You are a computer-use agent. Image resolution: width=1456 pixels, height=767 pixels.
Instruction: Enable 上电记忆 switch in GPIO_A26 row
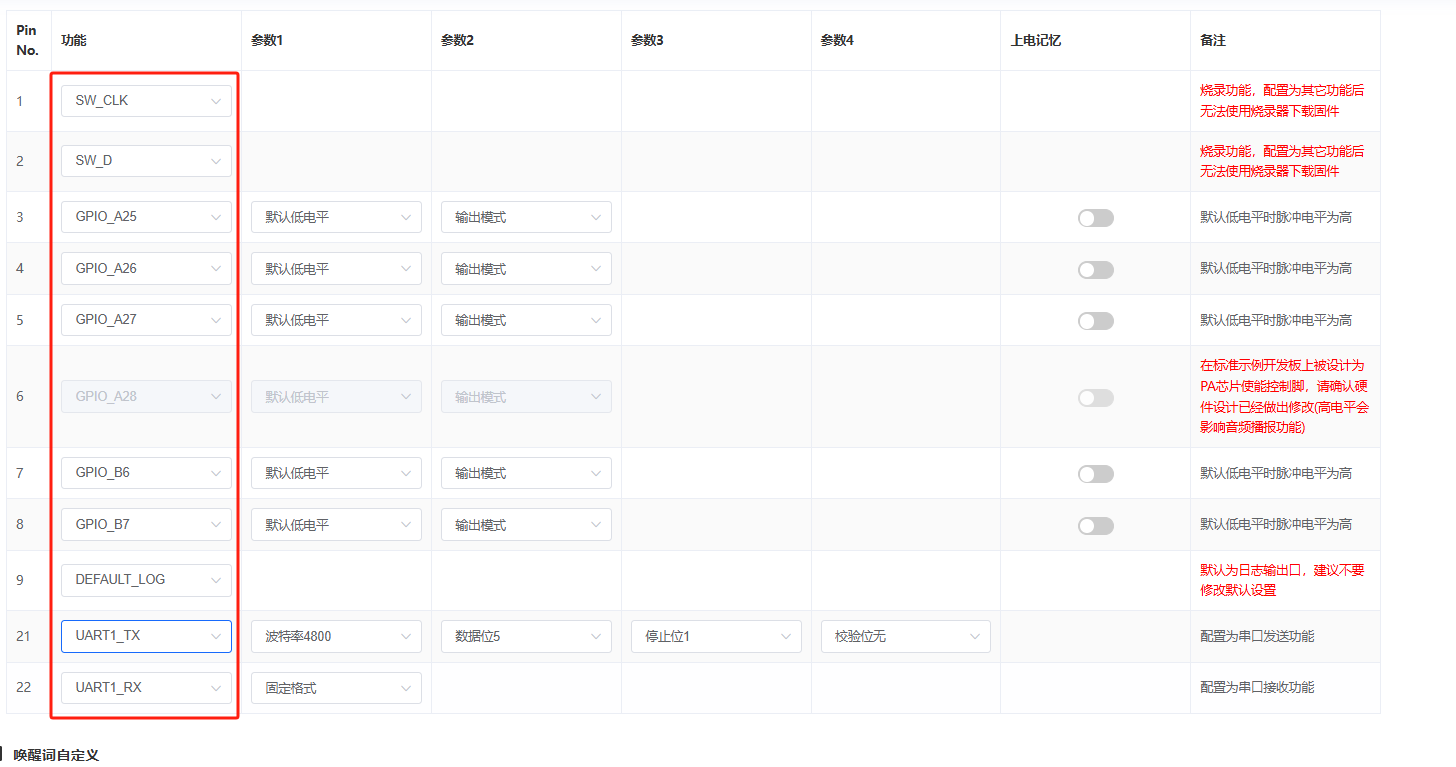click(x=1095, y=270)
